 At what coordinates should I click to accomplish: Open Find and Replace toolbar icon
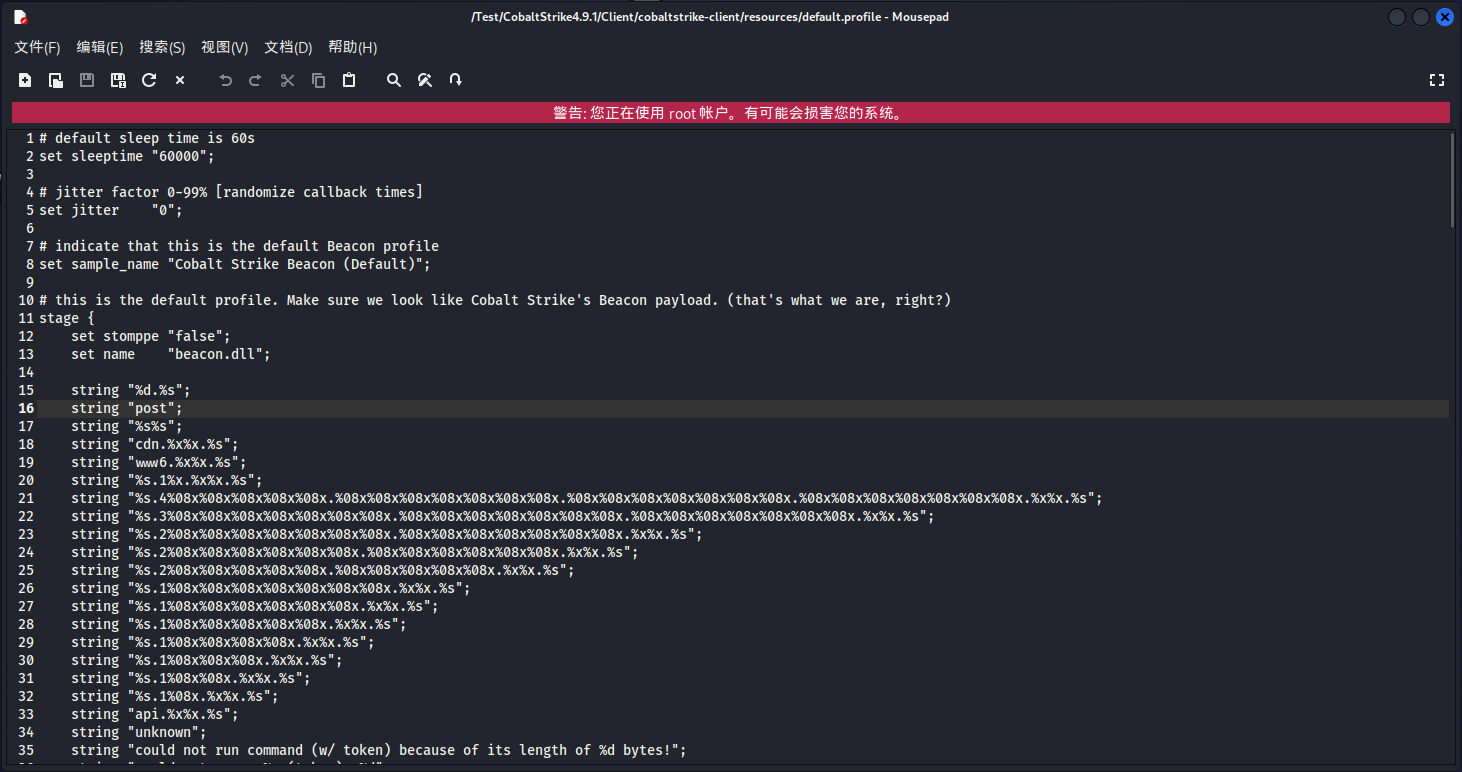[425, 80]
